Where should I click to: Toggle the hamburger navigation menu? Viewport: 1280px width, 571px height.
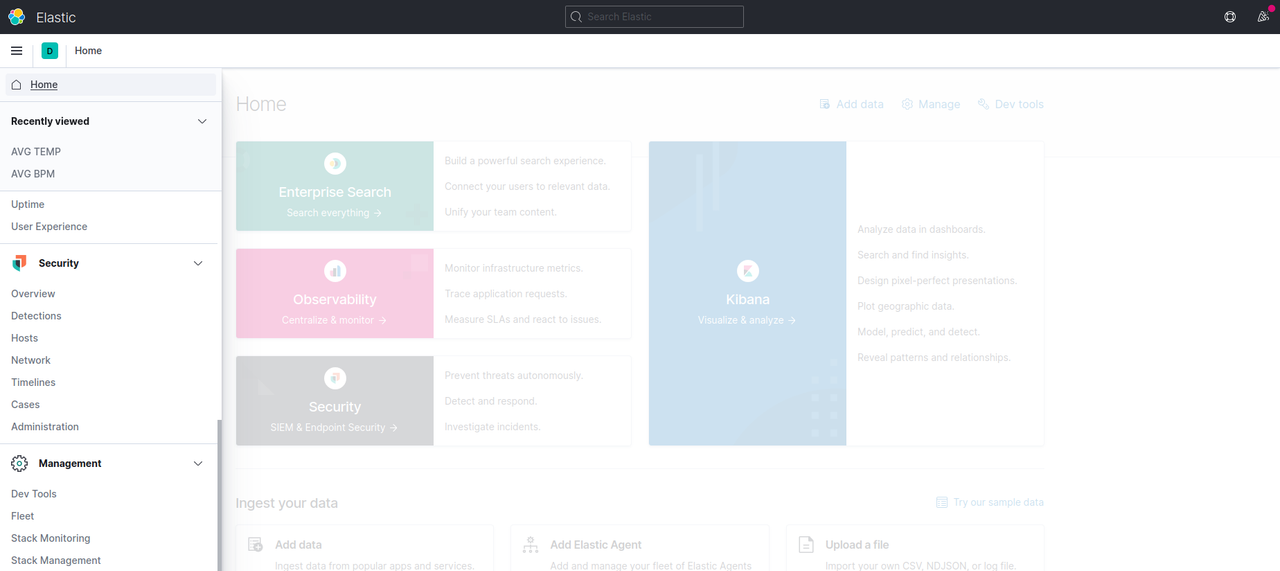coord(16,51)
